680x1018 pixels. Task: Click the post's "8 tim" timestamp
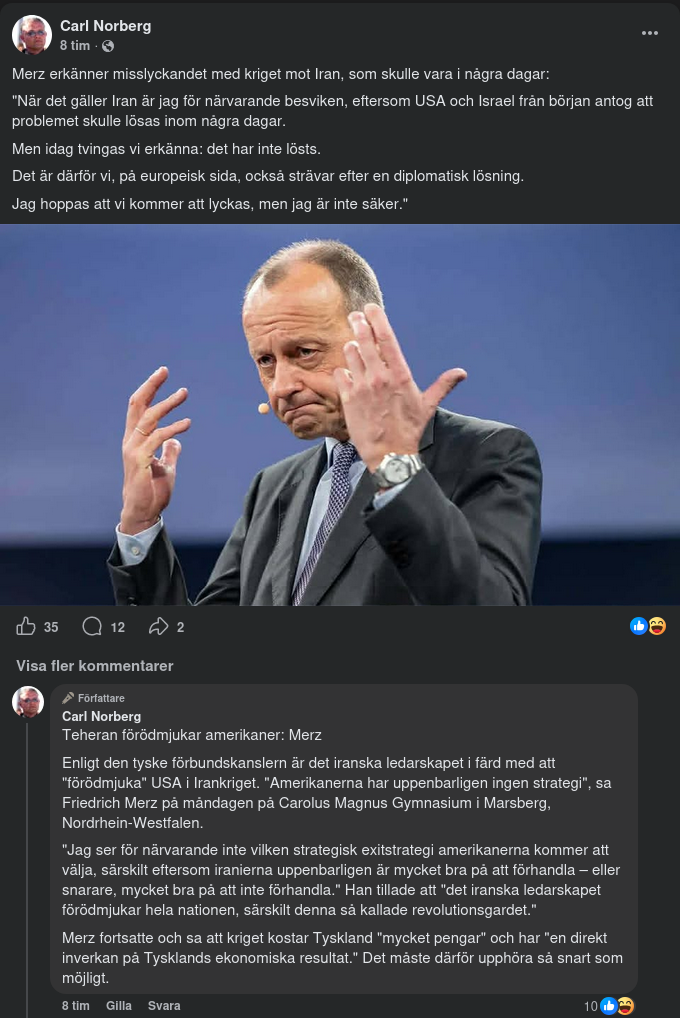tap(75, 46)
